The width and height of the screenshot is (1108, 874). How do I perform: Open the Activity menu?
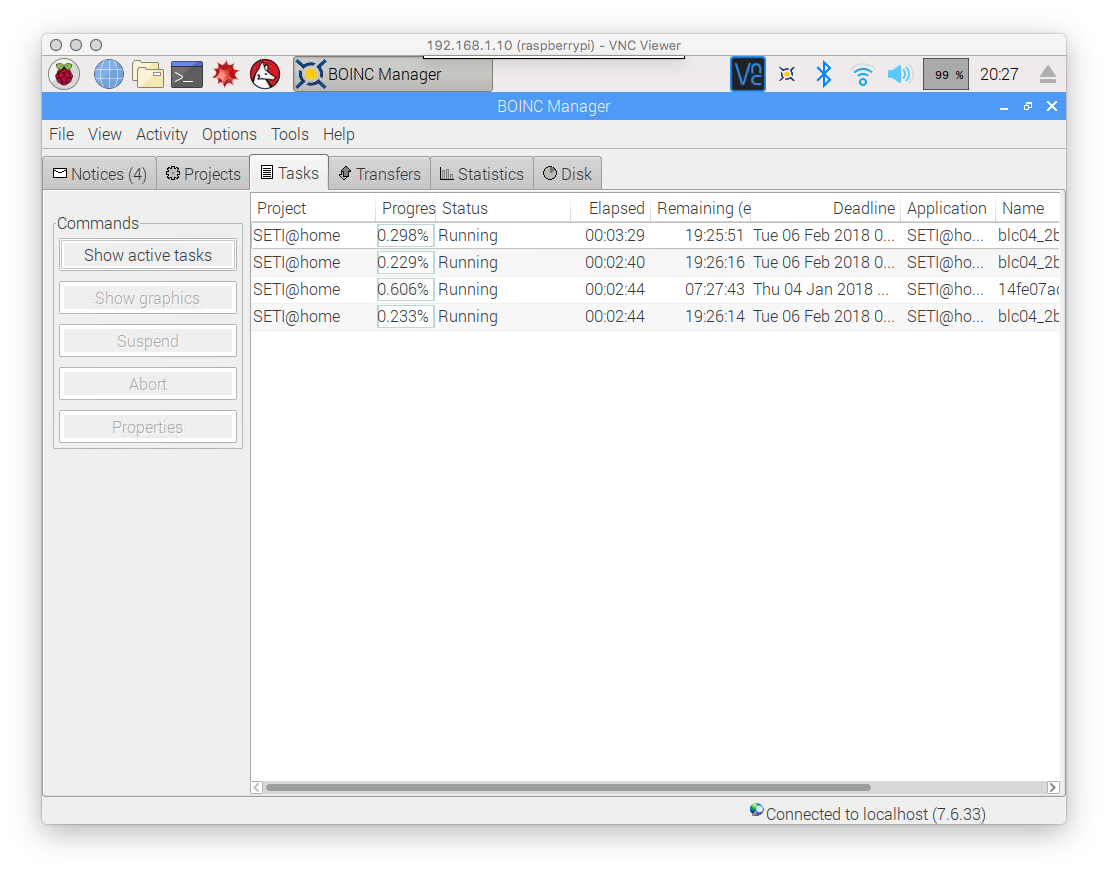[161, 134]
